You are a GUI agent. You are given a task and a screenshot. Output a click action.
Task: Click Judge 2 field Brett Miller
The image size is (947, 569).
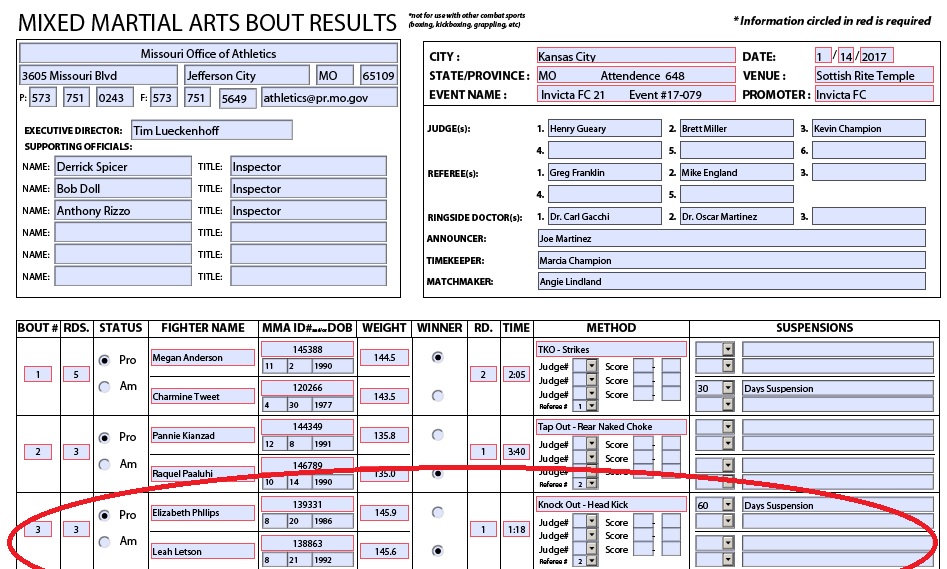[x=736, y=128]
